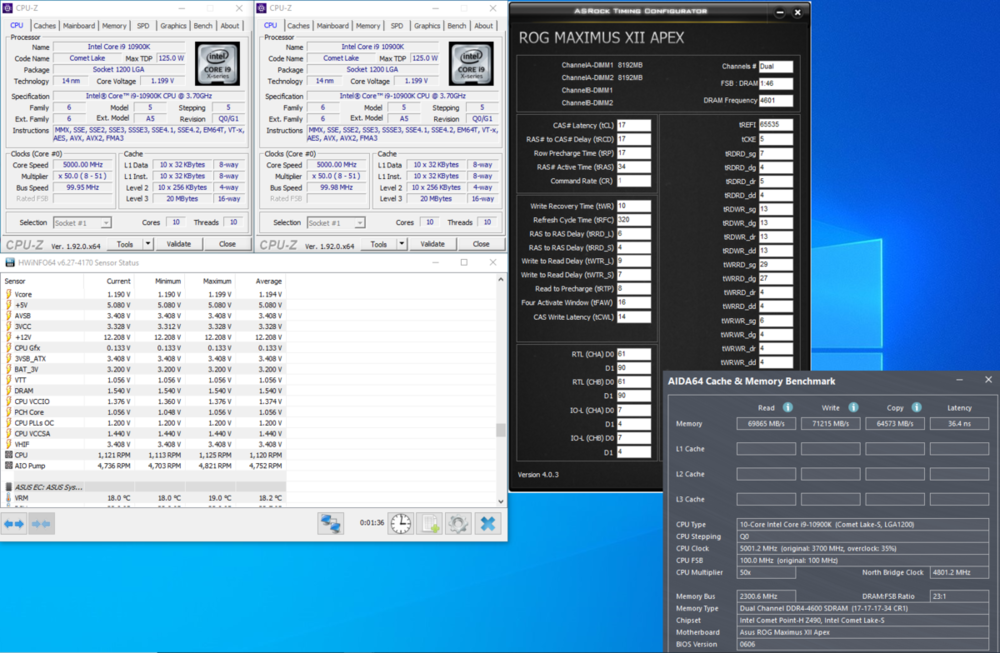Image resolution: width=1000 pixels, height=653 pixels.
Task: Click the CPU fan RPM row icon
Action: pos(8,455)
